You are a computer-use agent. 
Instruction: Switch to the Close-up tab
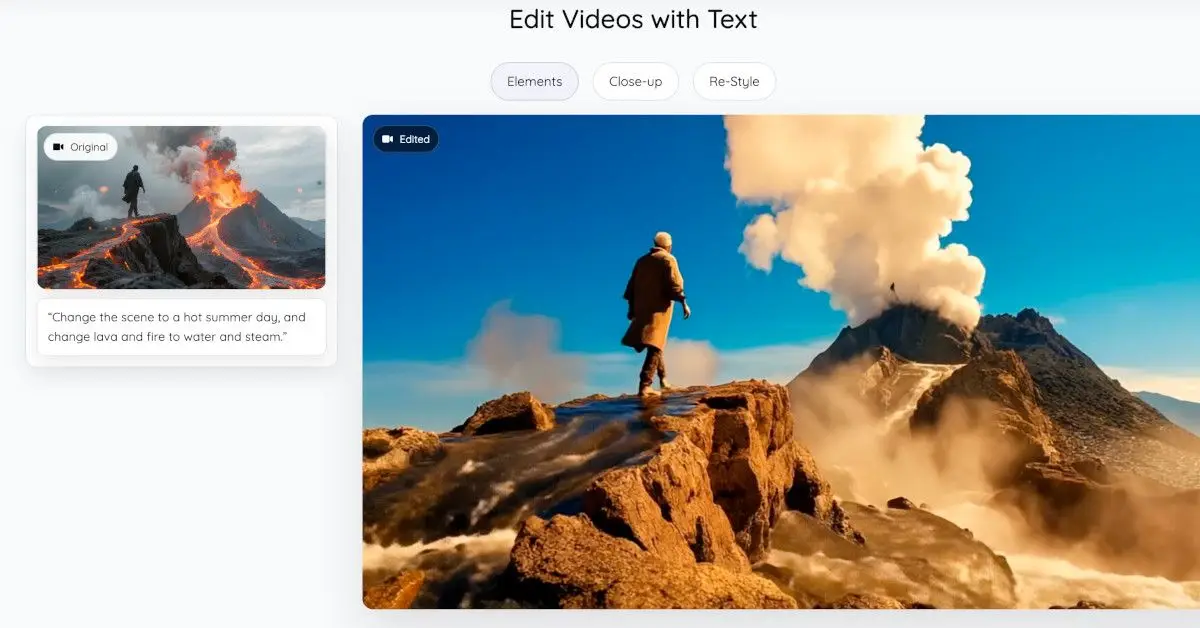pyautogui.click(x=636, y=81)
